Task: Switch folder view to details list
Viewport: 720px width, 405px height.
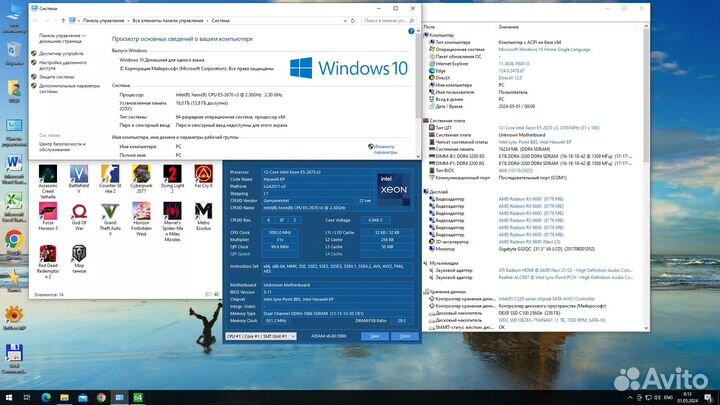Action: (x=208, y=294)
